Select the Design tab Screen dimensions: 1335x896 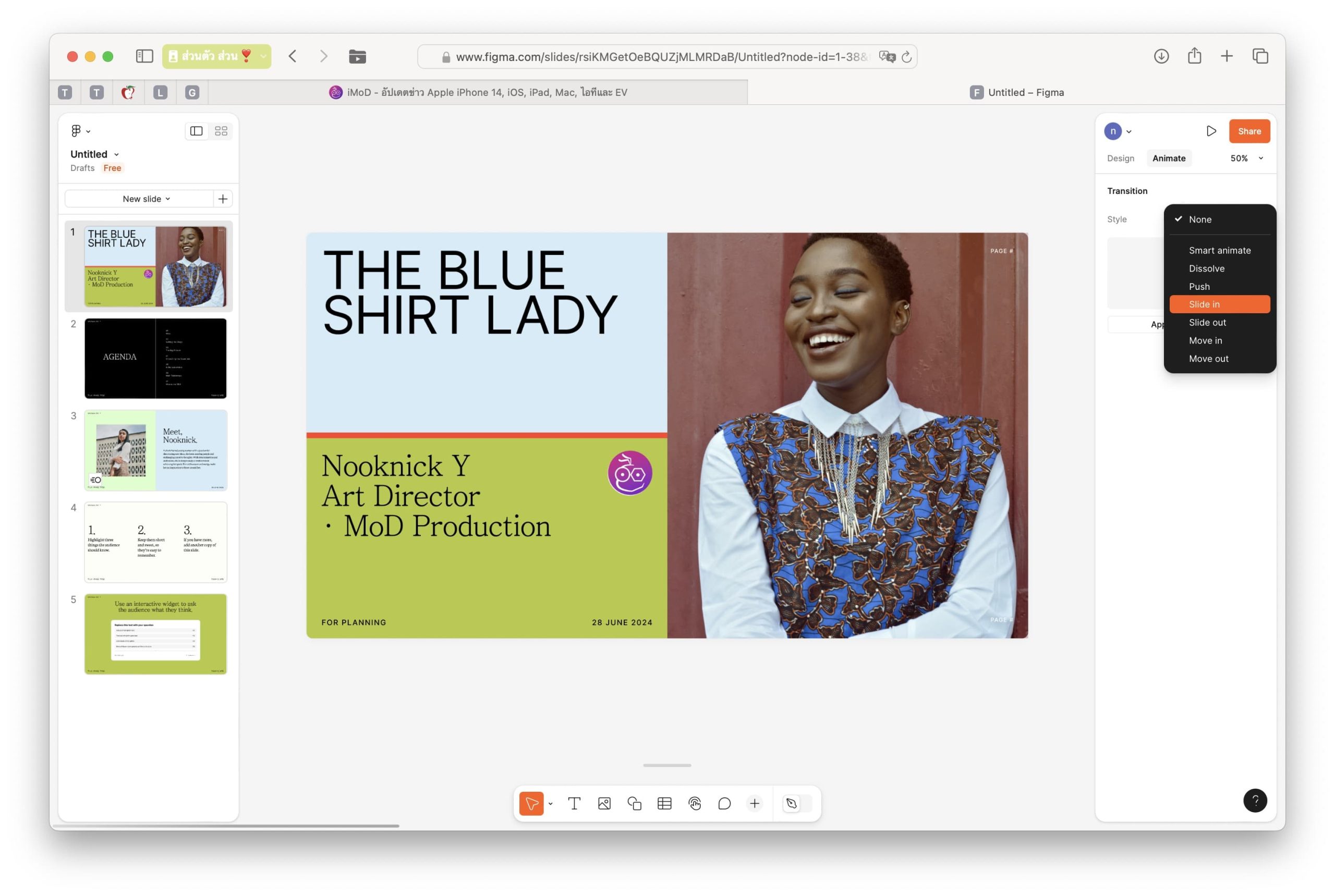click(x=1120, y=158)
